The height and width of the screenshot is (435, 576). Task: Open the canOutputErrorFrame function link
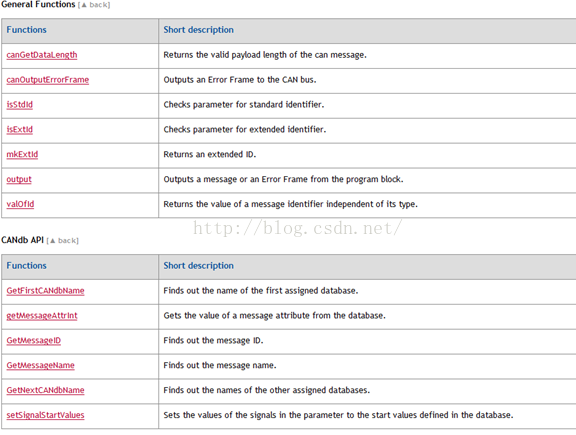click(x=47, y=80)
